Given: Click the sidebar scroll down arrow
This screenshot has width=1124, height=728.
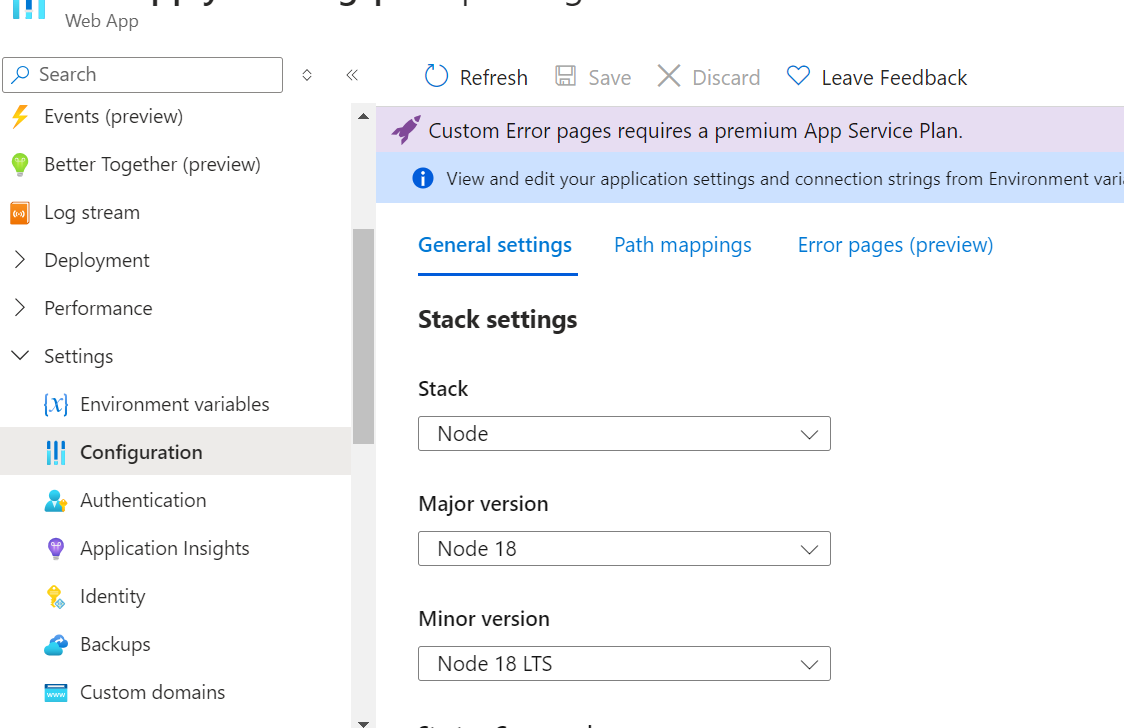Looking at the screenshot, I should pyautogui.click(x=363, y=724).
